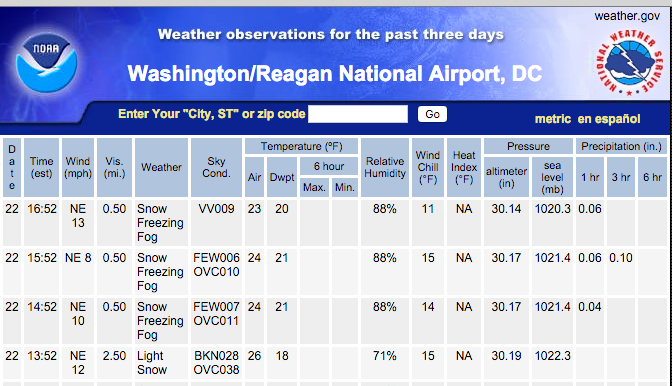672x386 pixels.
Task: Open the en español version
Action: [x=609, y=119]
